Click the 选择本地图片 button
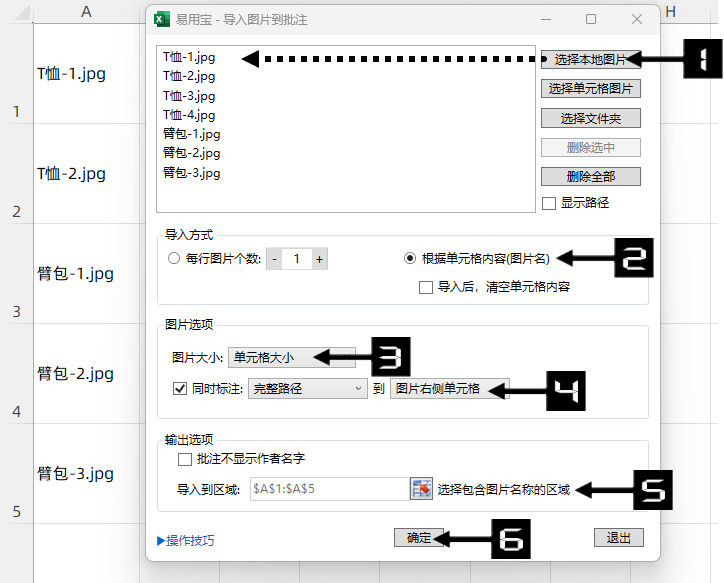724x583 pixels. pyautogui.click(x=590, y=59)
